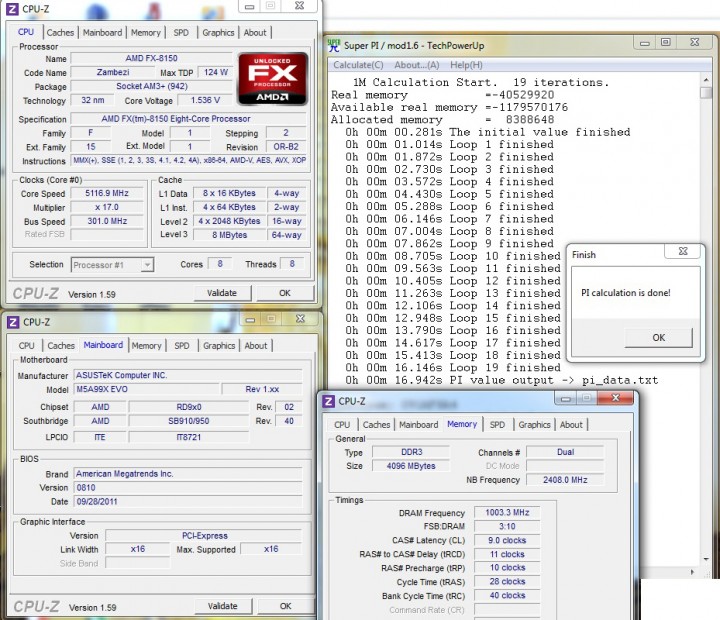Screen dimensions: 720x620
Task: Click the Core Speed value 5116.9 MHz
Action: pyautogui.click(x=107, y=193)
